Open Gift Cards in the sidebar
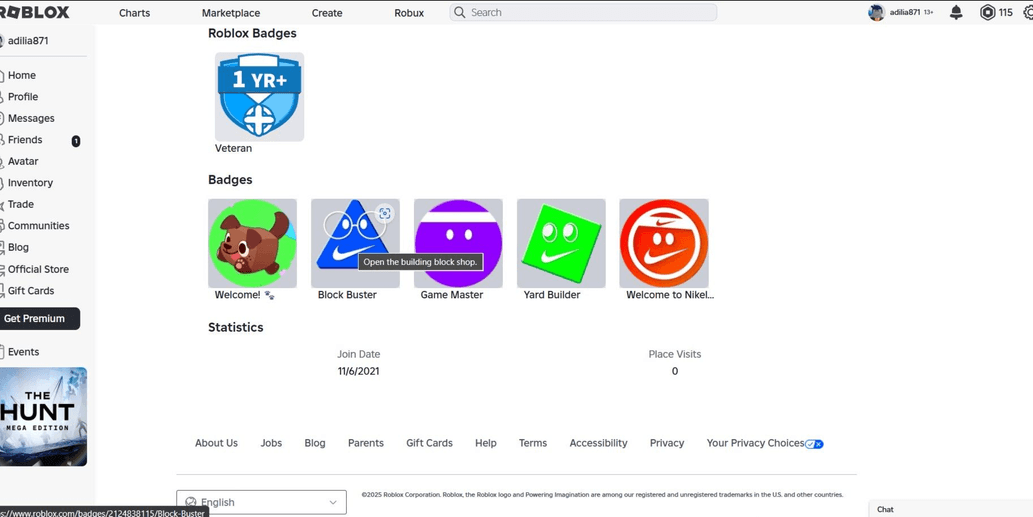Screen dimensions: 1033x517 point(31,290)
